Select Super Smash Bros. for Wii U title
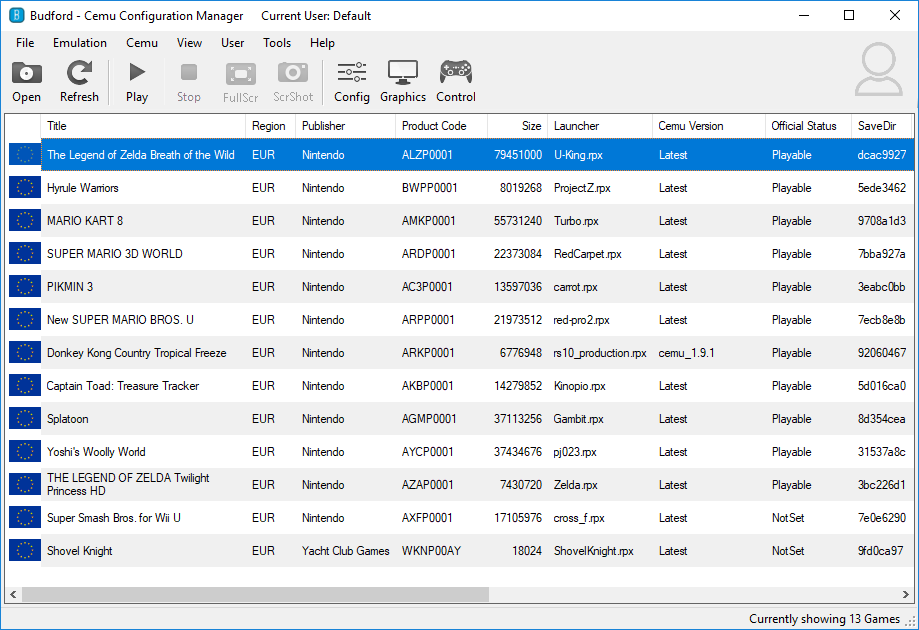Image resolution: width=919 pixels, height=630 pixels. pos(114,517)
